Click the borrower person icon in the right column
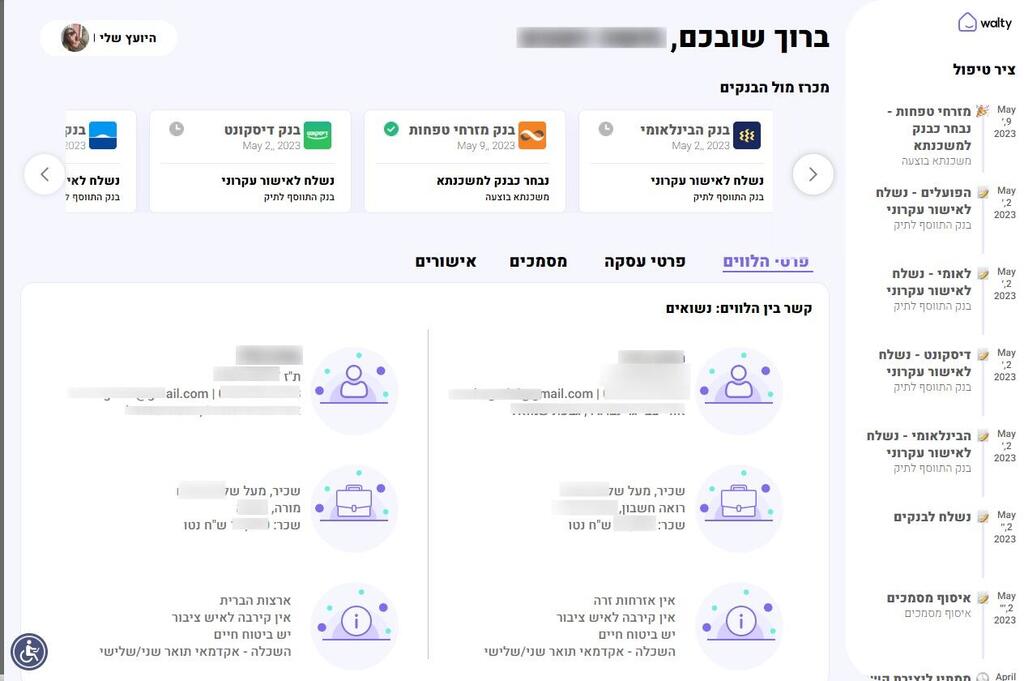 click(739, 385)
